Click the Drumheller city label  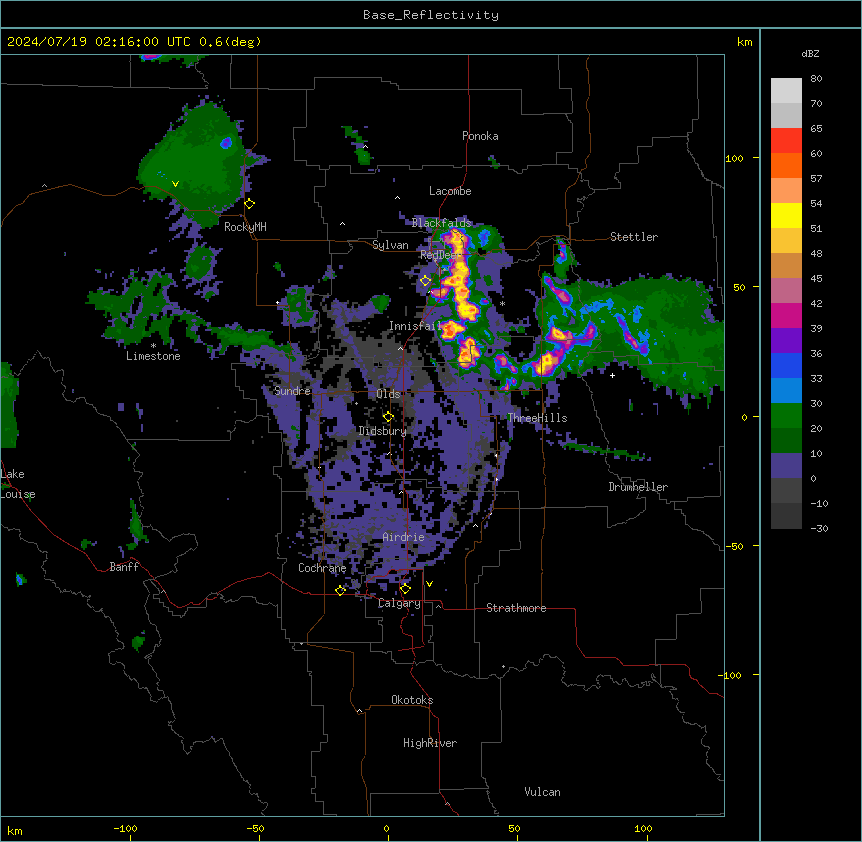click(638, 487)
